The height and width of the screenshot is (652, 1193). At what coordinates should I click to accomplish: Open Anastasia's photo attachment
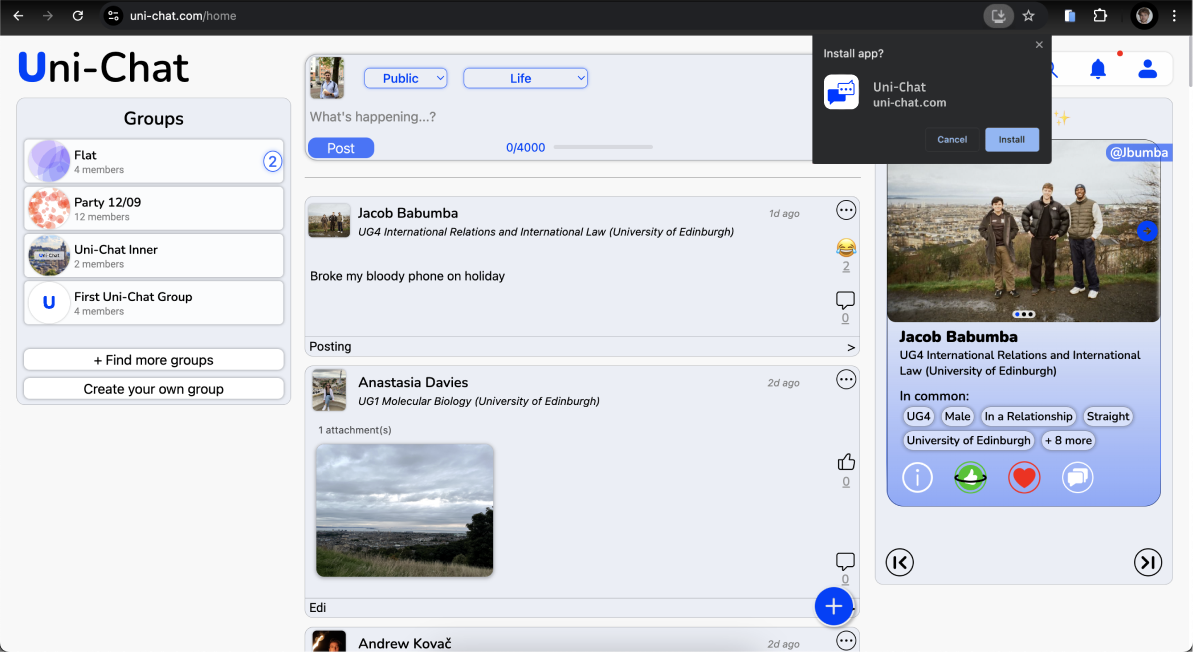tap(404, 510)
